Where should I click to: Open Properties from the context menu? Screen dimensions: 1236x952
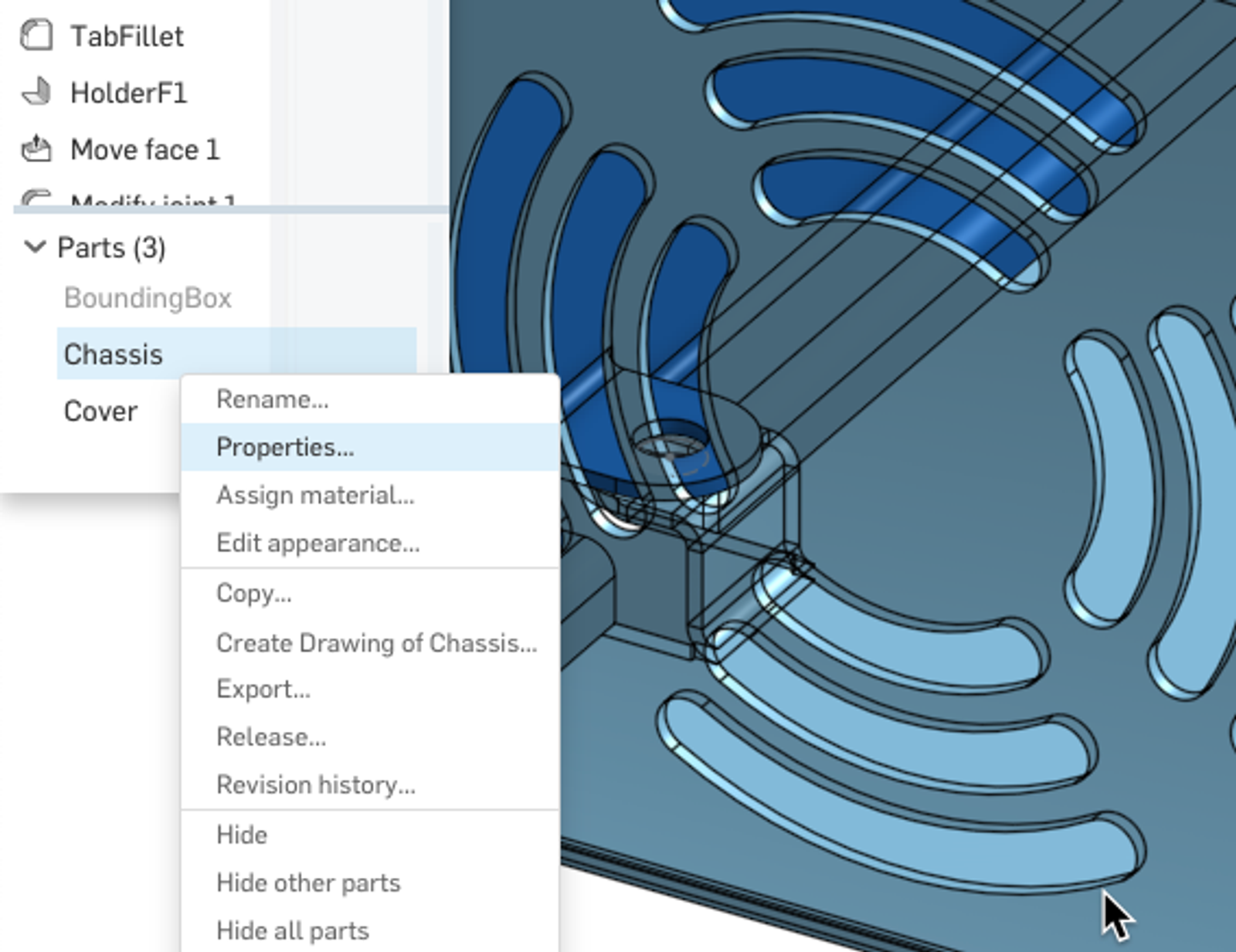(285, 448)
